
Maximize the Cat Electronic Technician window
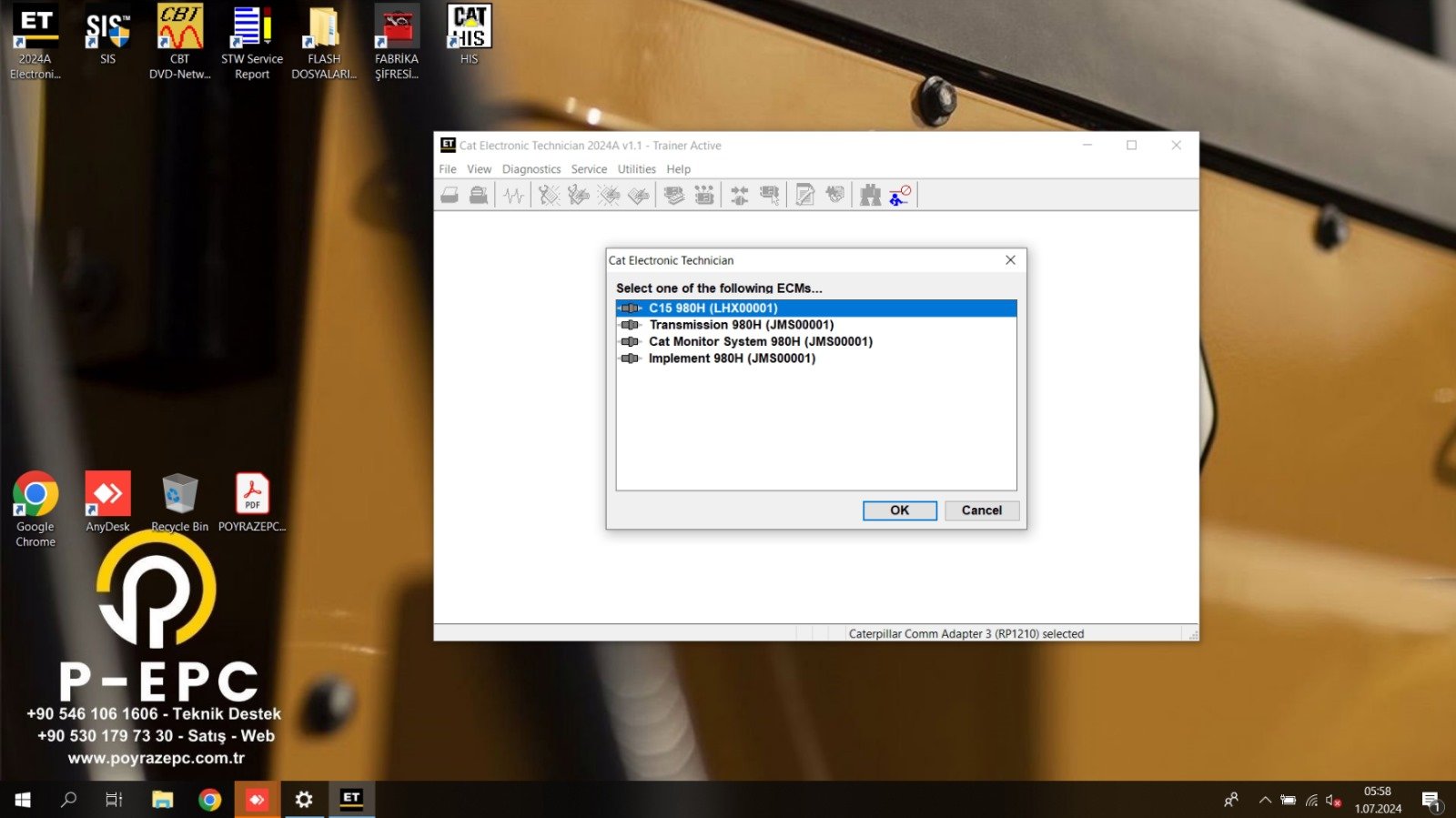point(1131,146)
